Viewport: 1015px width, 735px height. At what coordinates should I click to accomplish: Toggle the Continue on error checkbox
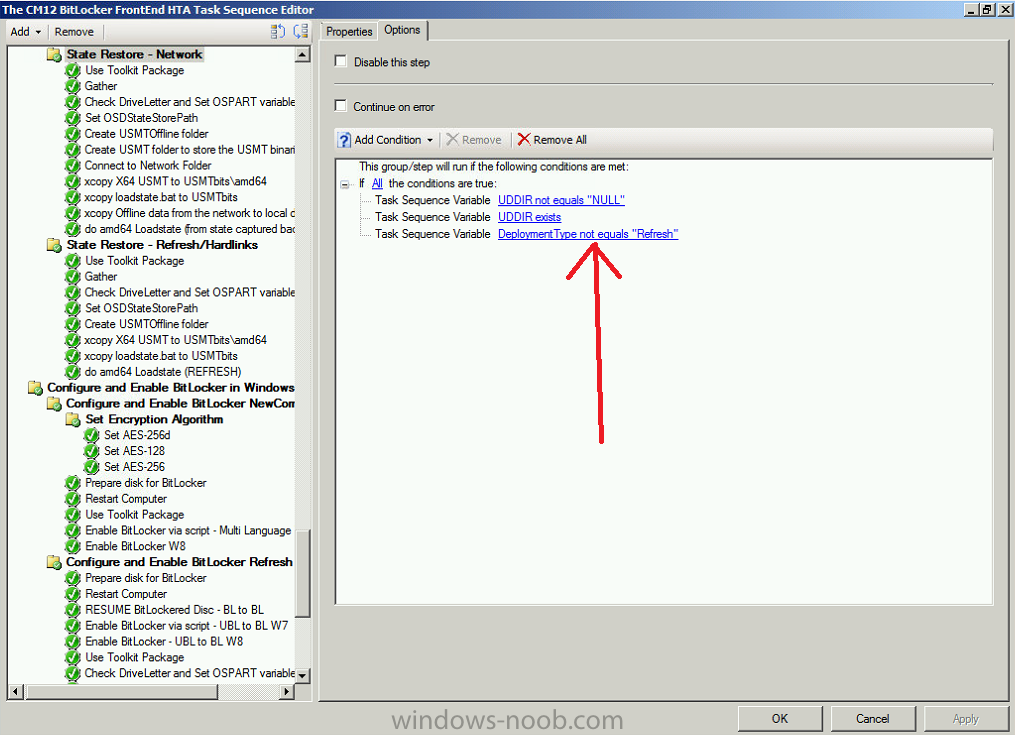click(340, 106)
